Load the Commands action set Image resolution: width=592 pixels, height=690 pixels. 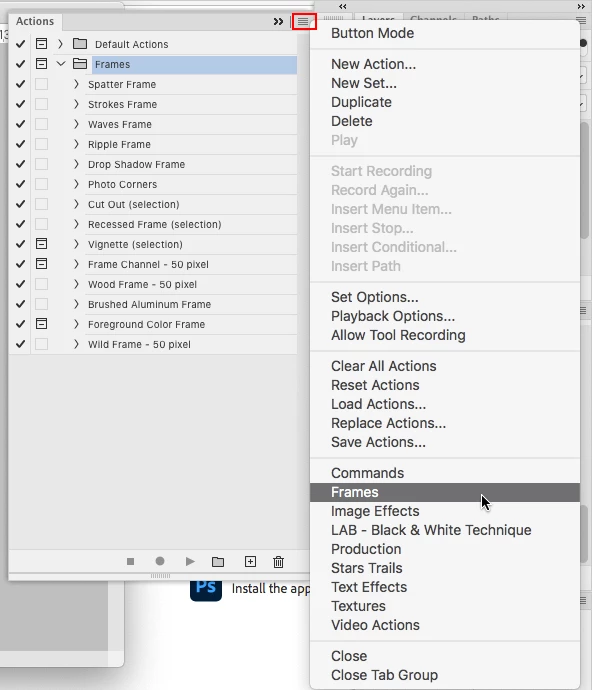pyautogui.click(x=445, y=473)
